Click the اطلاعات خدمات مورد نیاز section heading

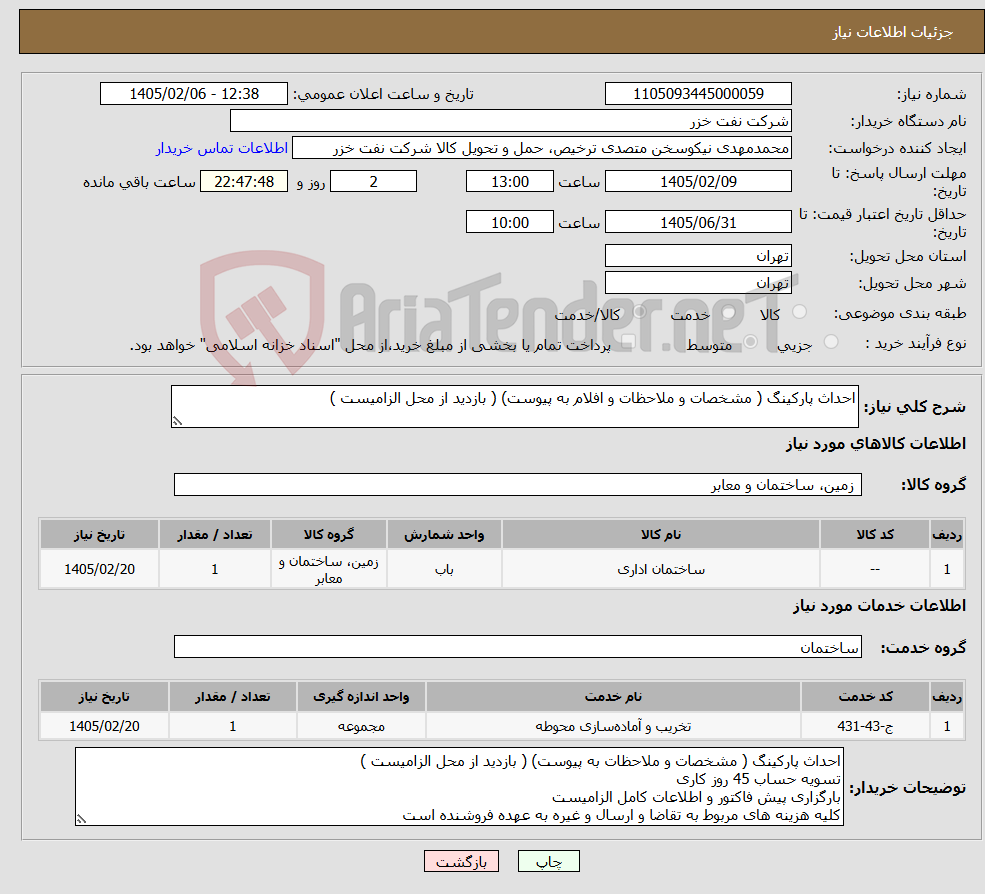pos(879,606)
